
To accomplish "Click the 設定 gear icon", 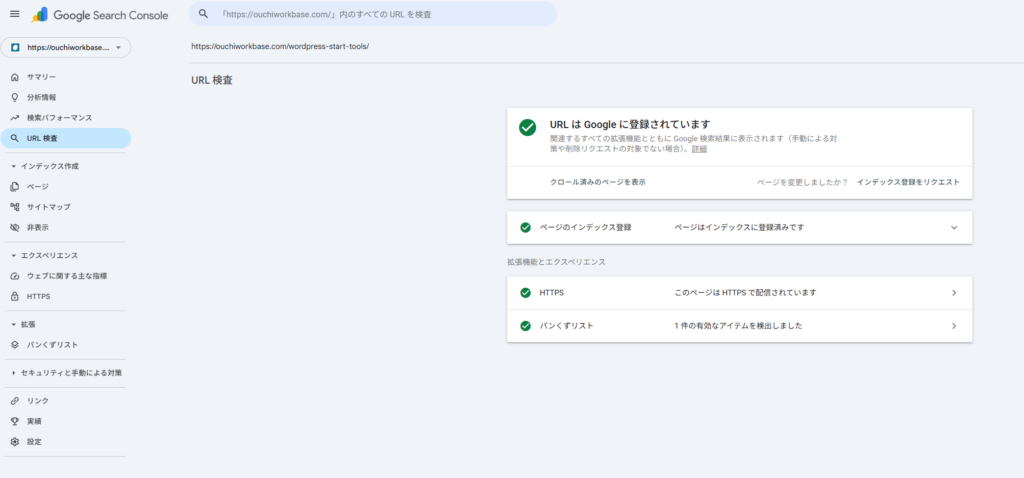I will 15,441.
